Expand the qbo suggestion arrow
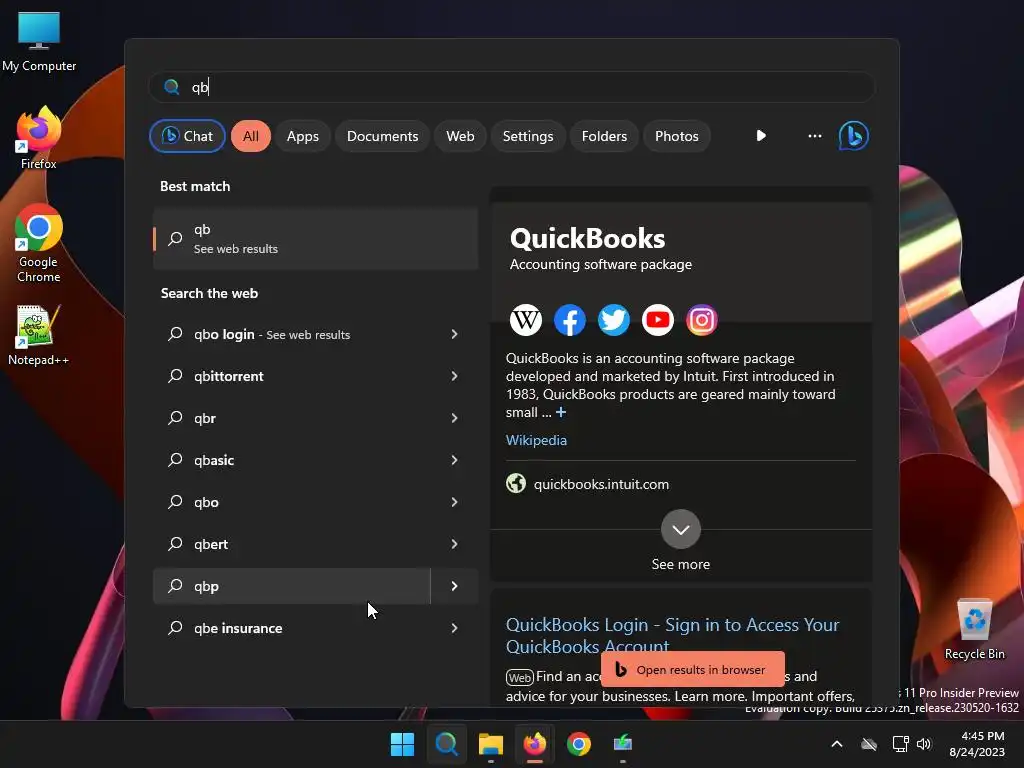 [455, 502]
